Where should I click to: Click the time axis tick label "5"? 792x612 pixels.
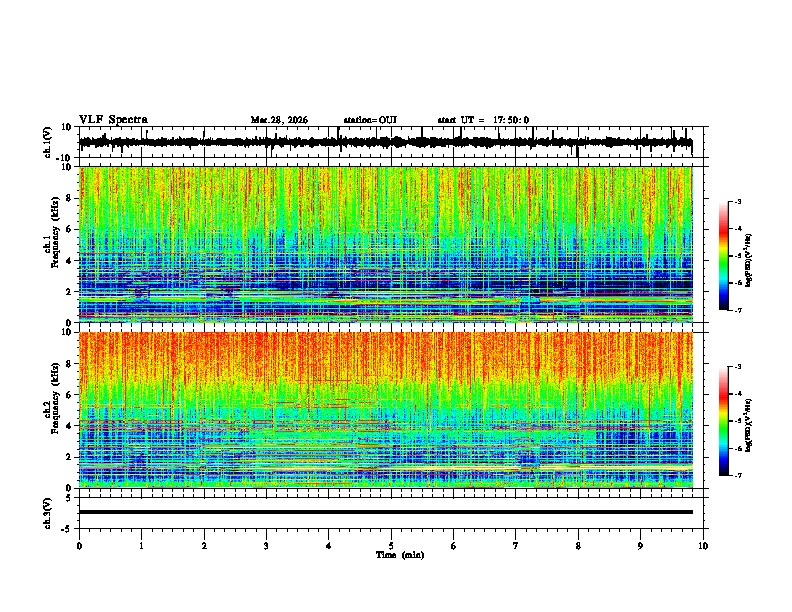click(x=391, y=546)
